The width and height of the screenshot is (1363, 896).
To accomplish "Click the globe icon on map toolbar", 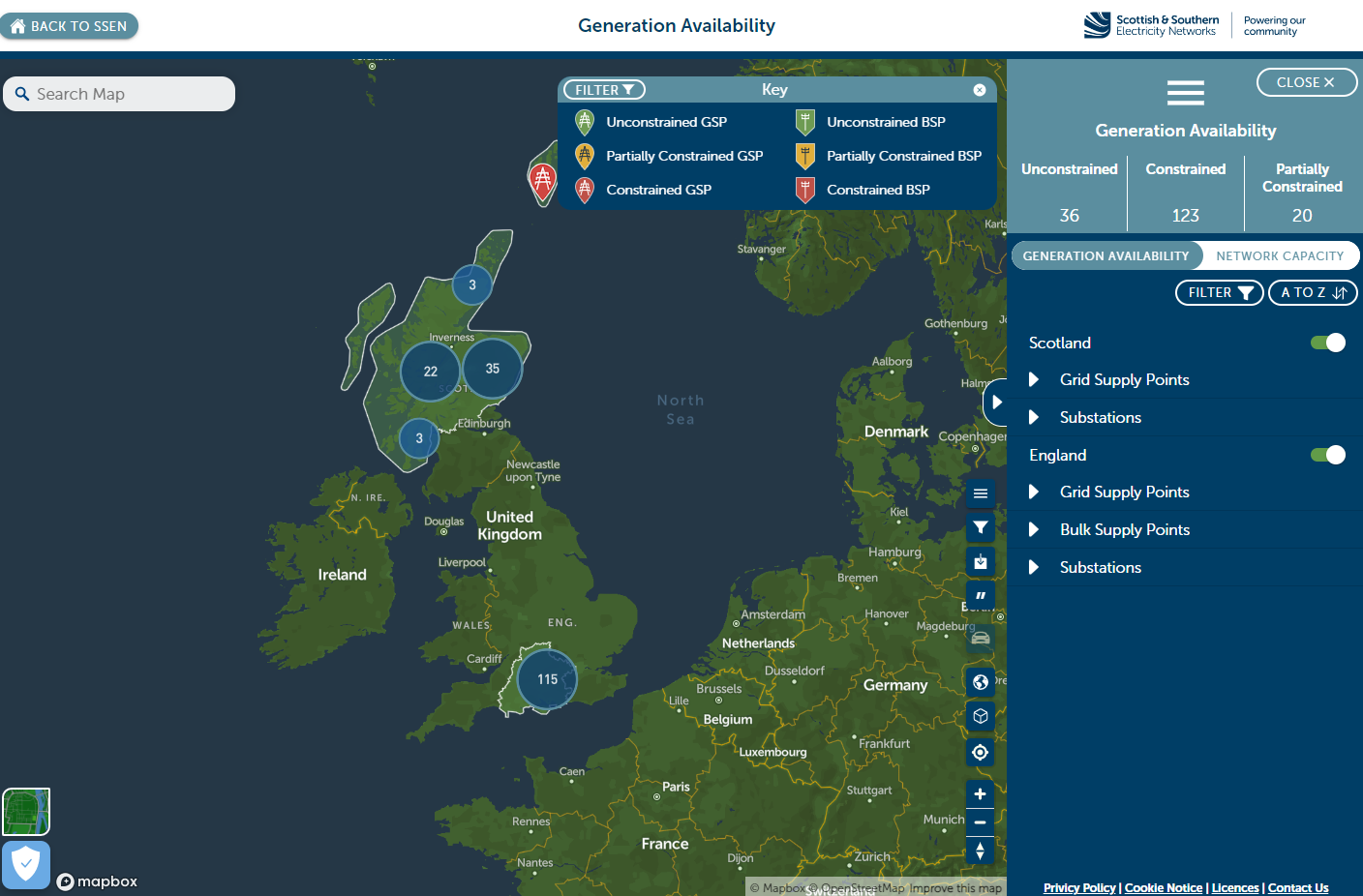I will 981,682.
